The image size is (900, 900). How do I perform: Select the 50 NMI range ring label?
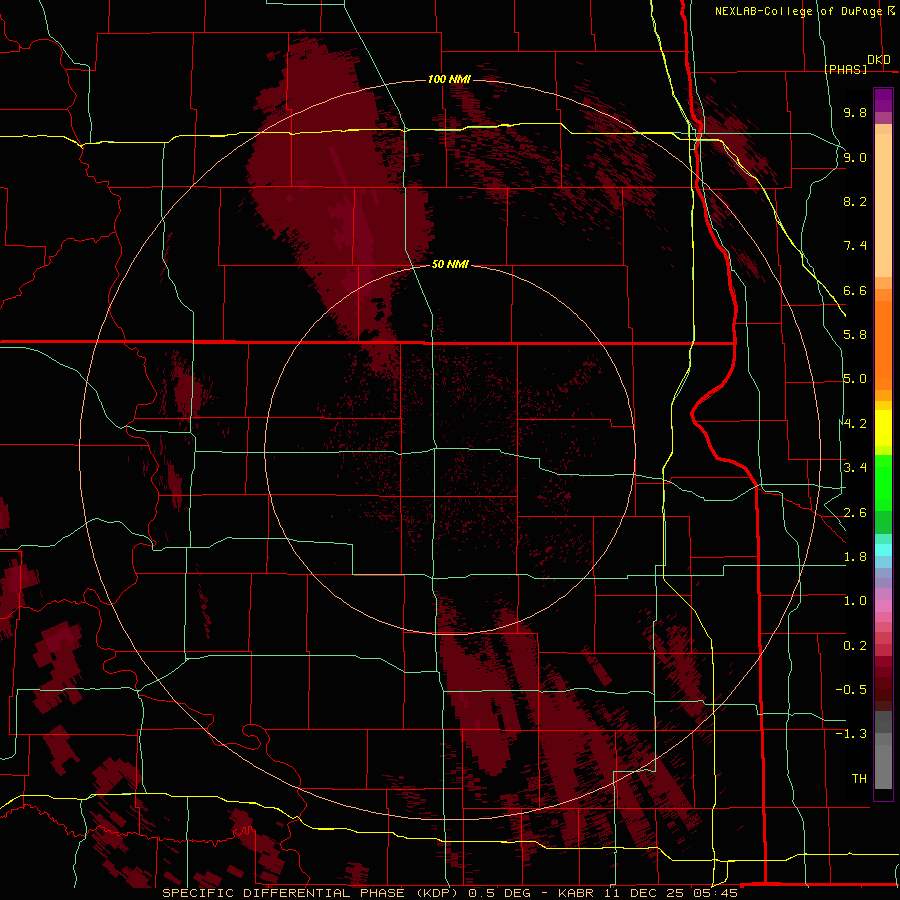(450, 264)
